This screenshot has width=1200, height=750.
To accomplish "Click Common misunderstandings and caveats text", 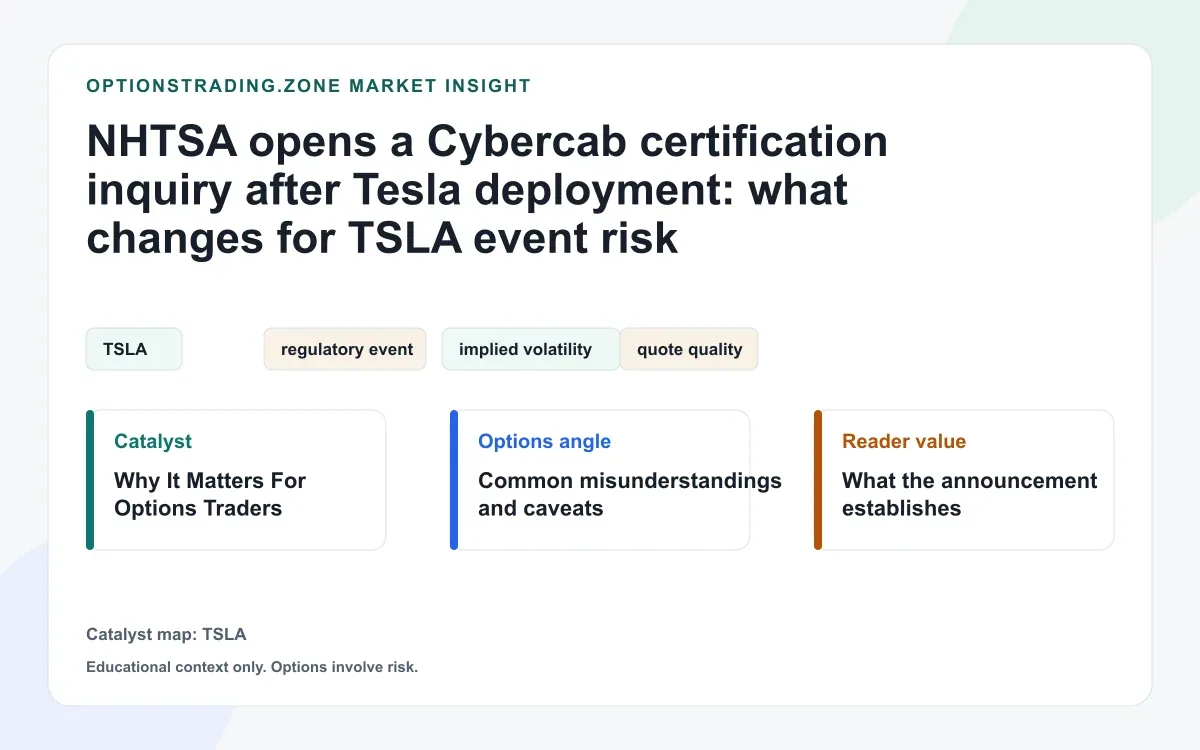I will [x=630, y=494].
